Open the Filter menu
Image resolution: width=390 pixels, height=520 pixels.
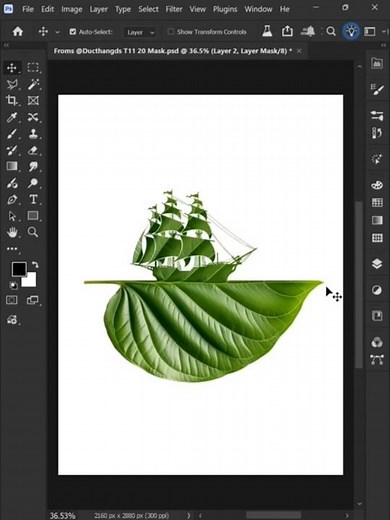pyautogui.click(x=174, y=9)
